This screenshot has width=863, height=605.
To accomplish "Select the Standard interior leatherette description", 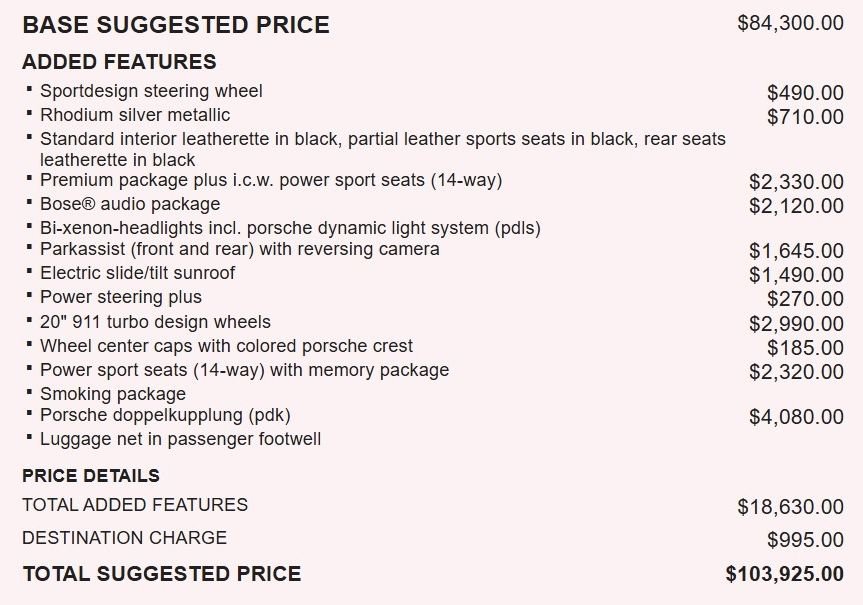I will [x=383, y=149].
